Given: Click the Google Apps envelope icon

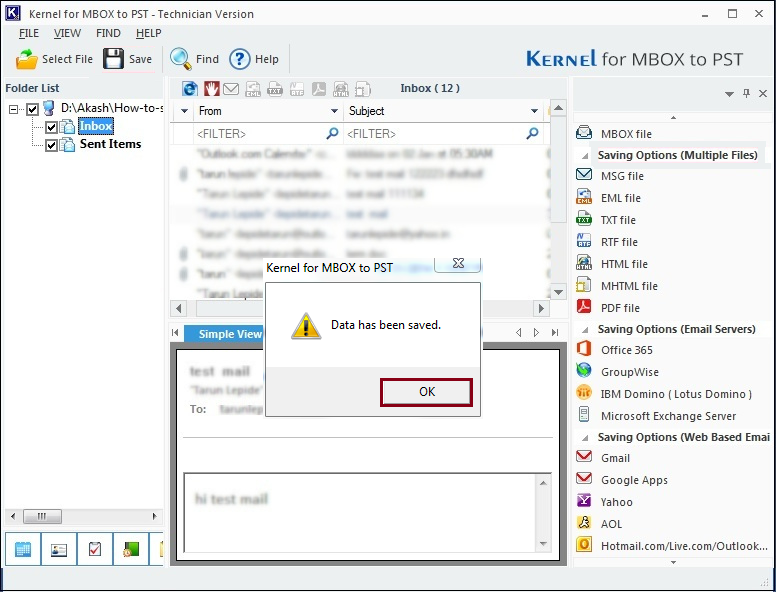Looking at the screenshot, I should click(x=584, y=478).
